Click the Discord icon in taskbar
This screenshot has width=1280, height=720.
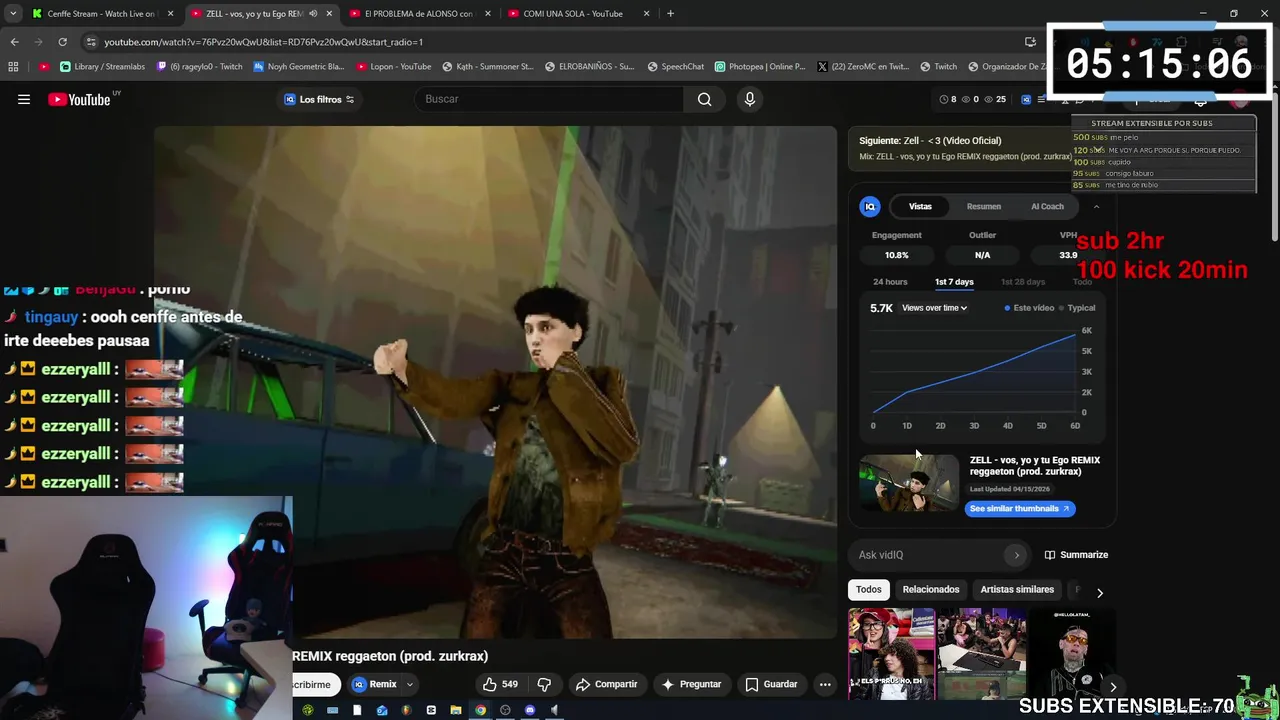530,710
